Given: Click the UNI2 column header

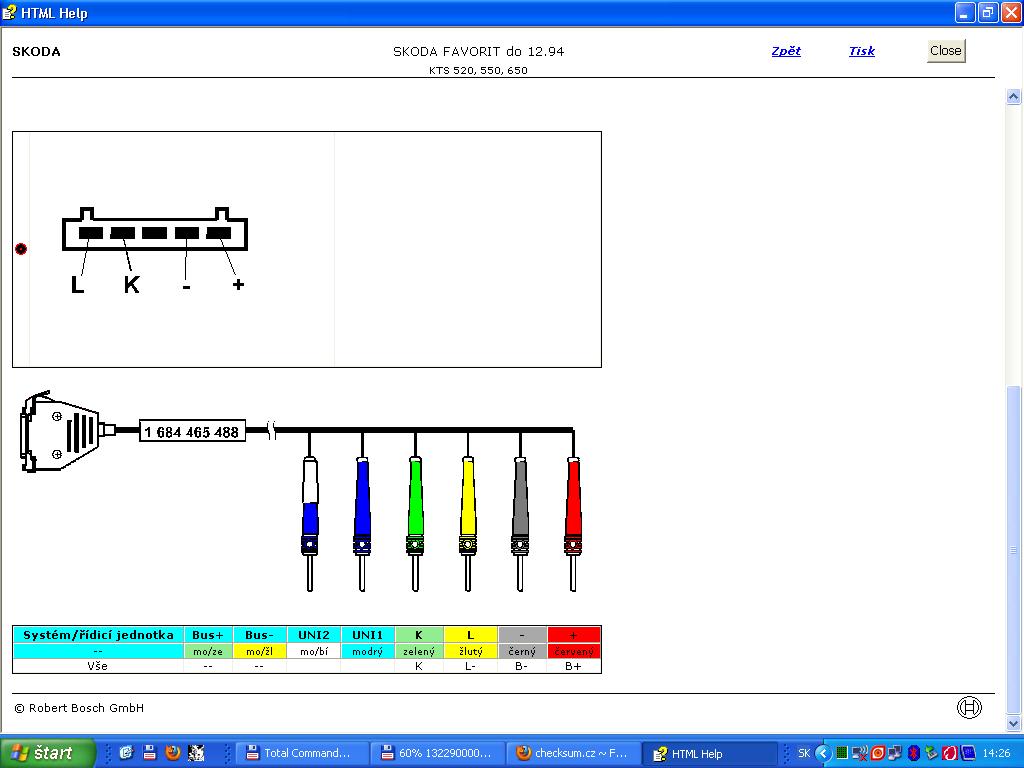Looking at the screenshot, I should [313, 635].
